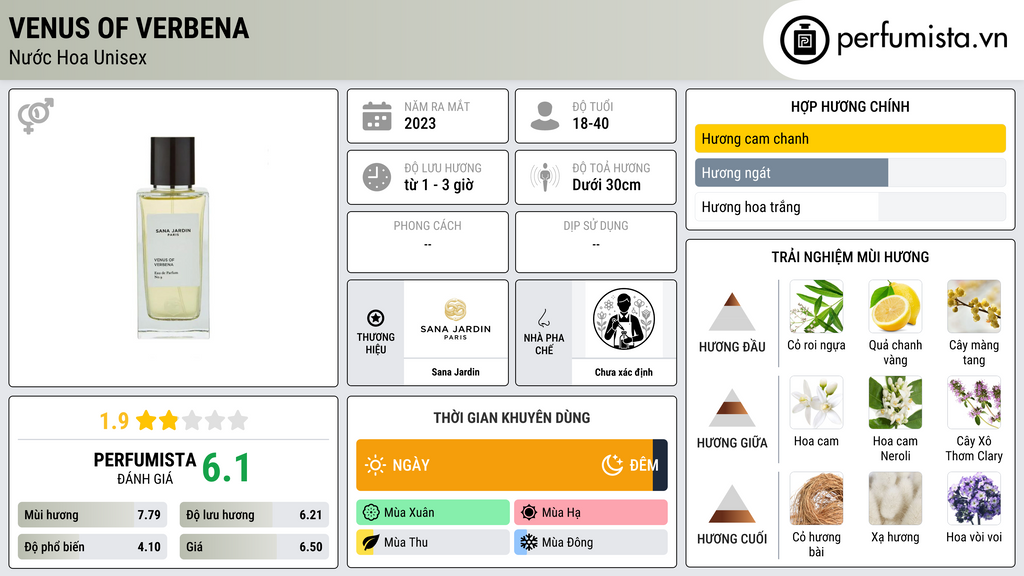
Task: Click the Mùi hương 7.79 score bar
Action: click(93, 515)
